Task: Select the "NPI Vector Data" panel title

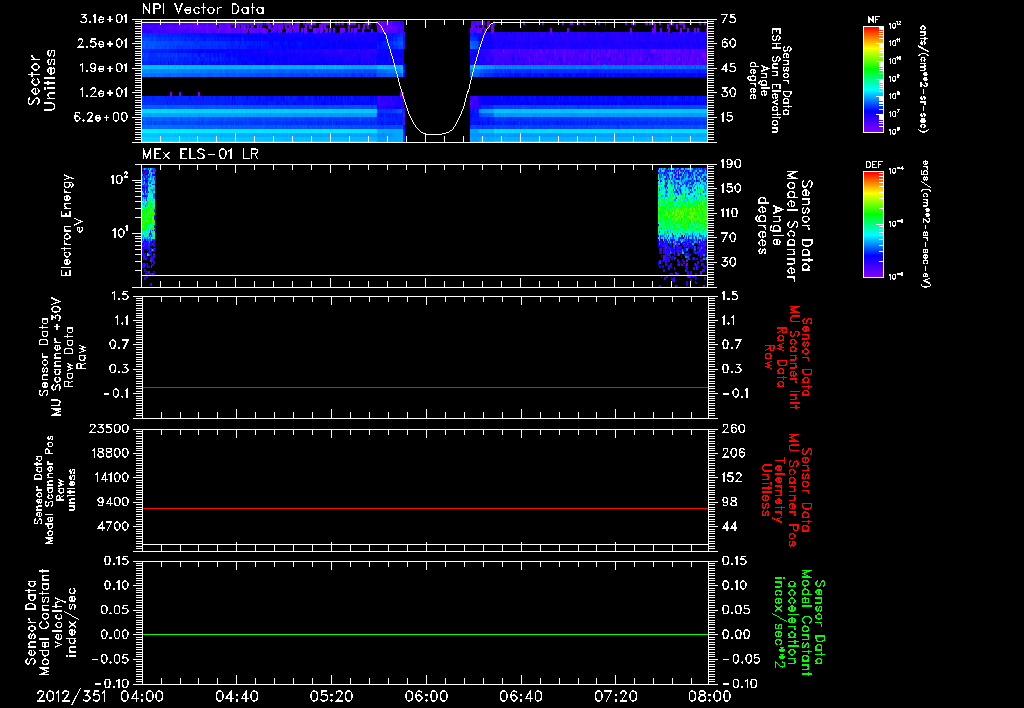Action: 203,9
